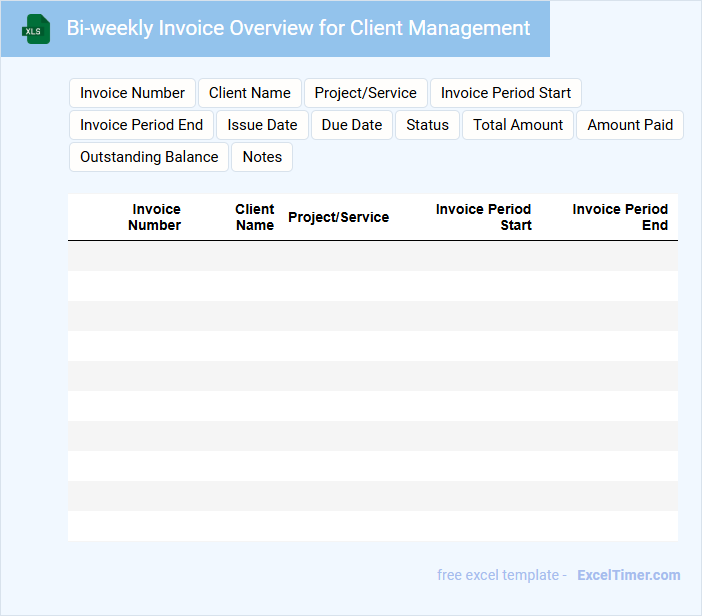Click the Invoice Period Start column header
This screenshot has width=702, height=616.
[x=484, y=217]
